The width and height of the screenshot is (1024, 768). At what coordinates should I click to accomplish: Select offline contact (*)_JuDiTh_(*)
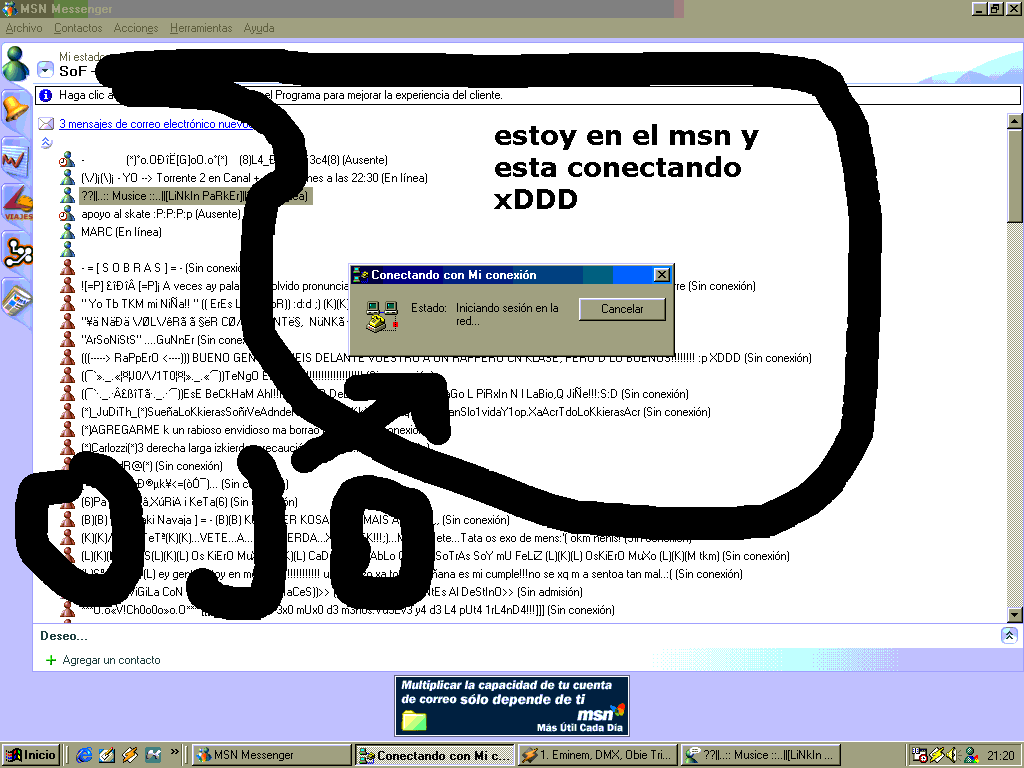pos(395,412)
